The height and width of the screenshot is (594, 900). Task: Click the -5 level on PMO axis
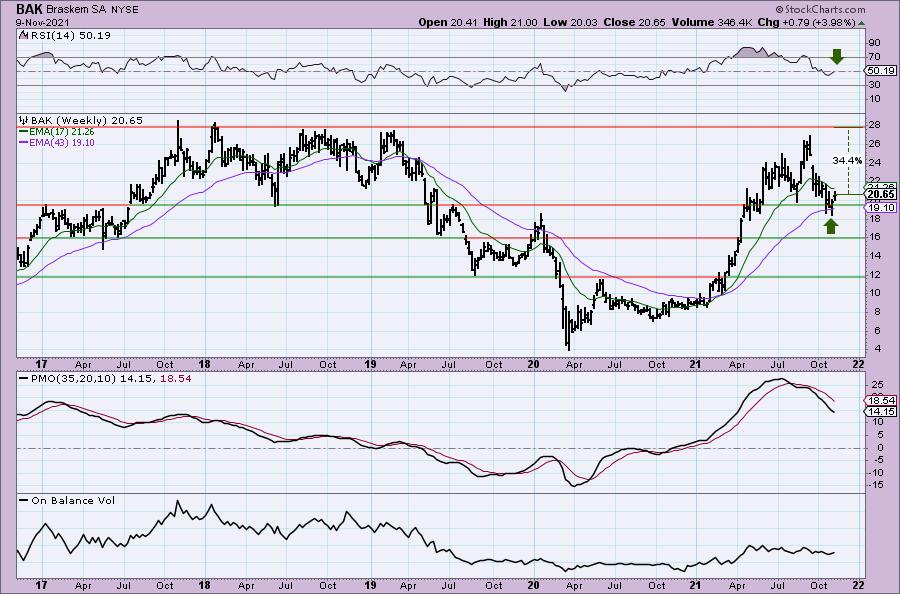(878, 460)
